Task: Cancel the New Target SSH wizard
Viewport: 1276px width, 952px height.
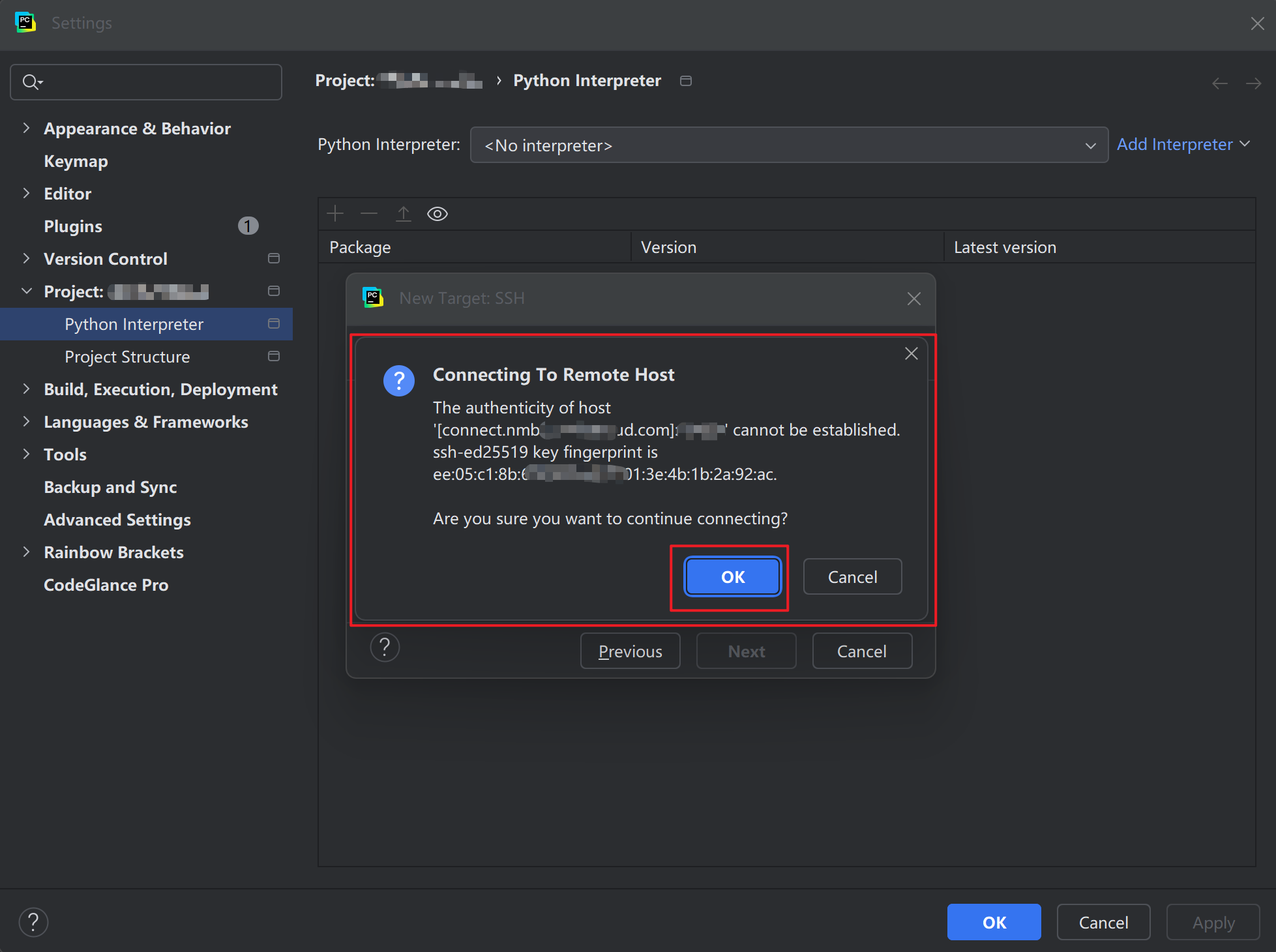Action: click(861, 651)
